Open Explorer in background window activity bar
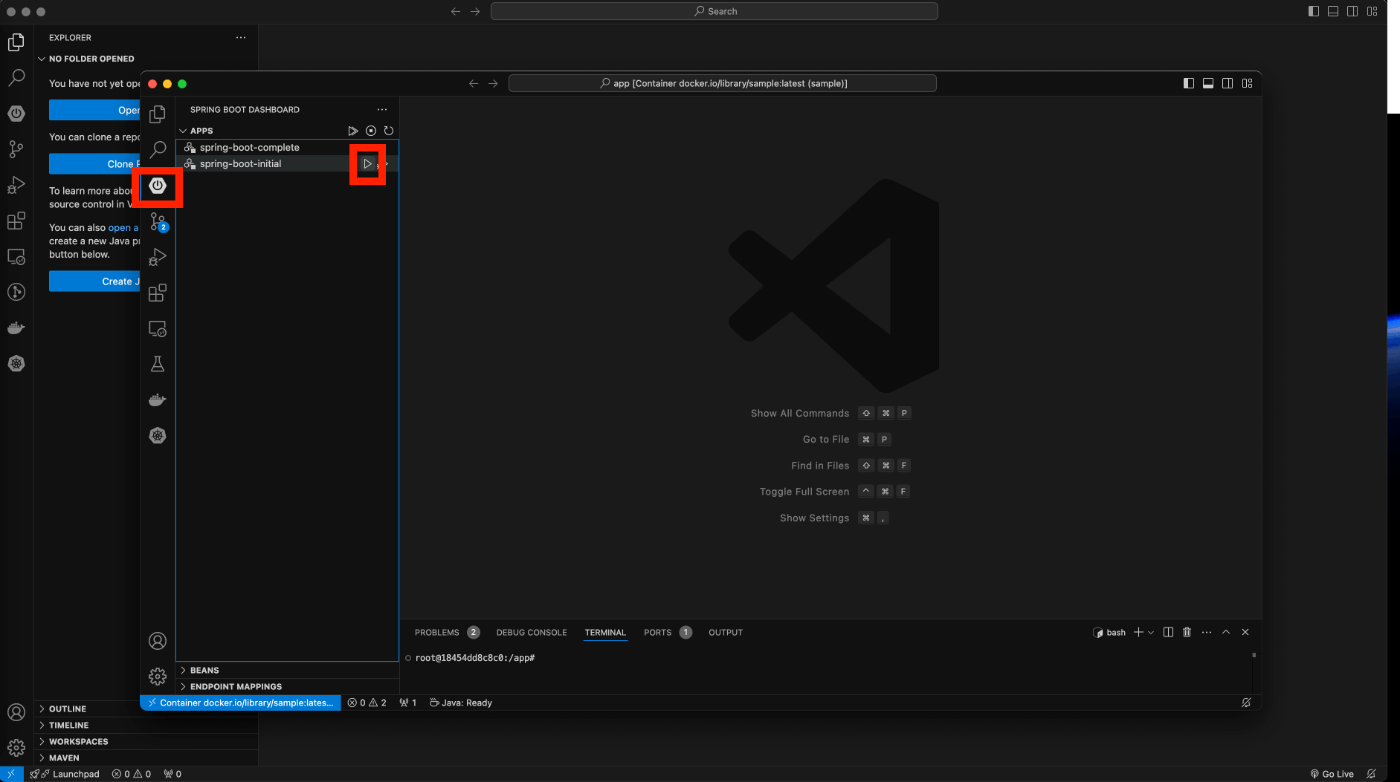This screenshot has width=1400, height=782. pos(16,42)
